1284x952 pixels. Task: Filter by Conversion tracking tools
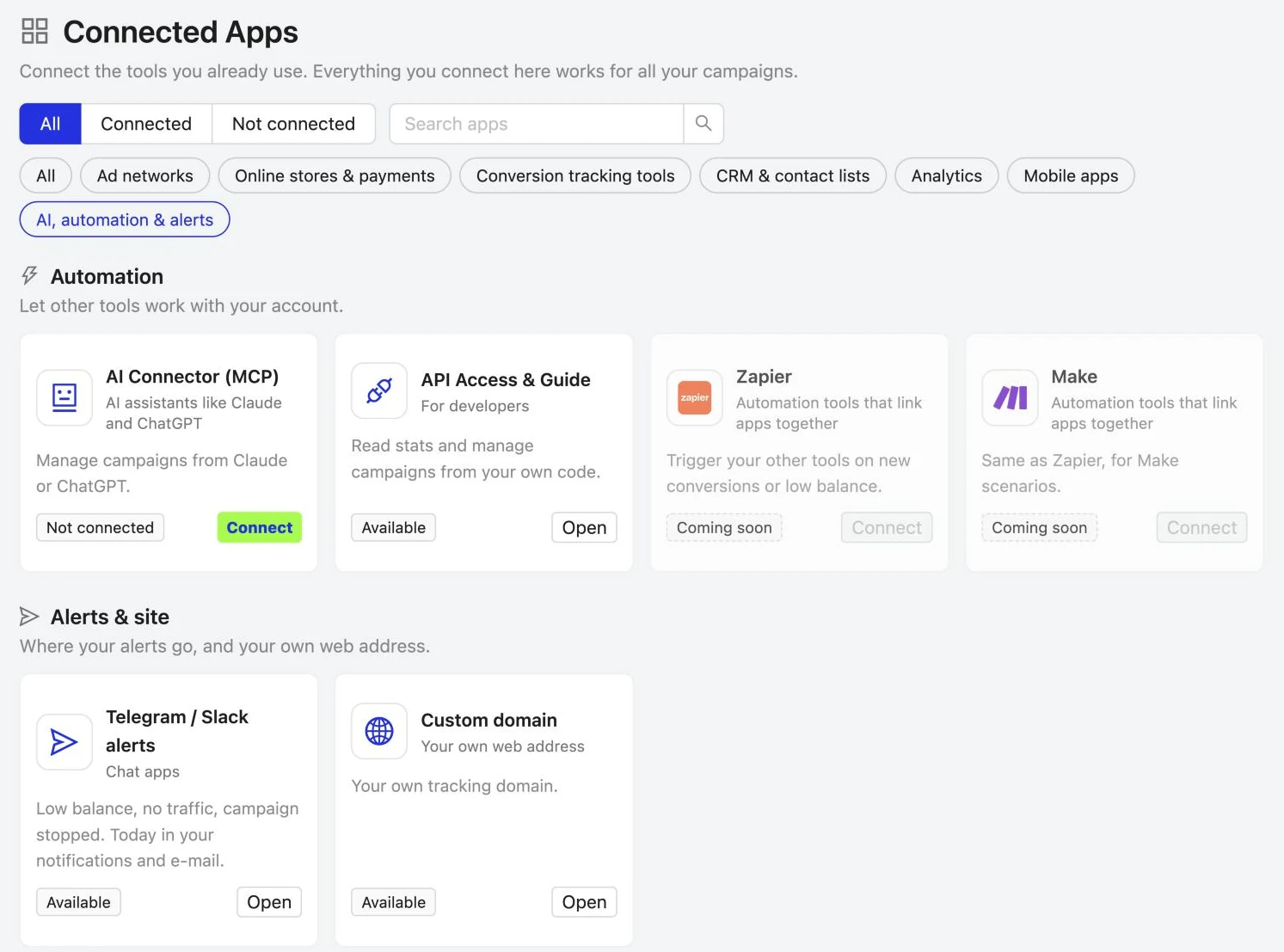click(575, 175)
